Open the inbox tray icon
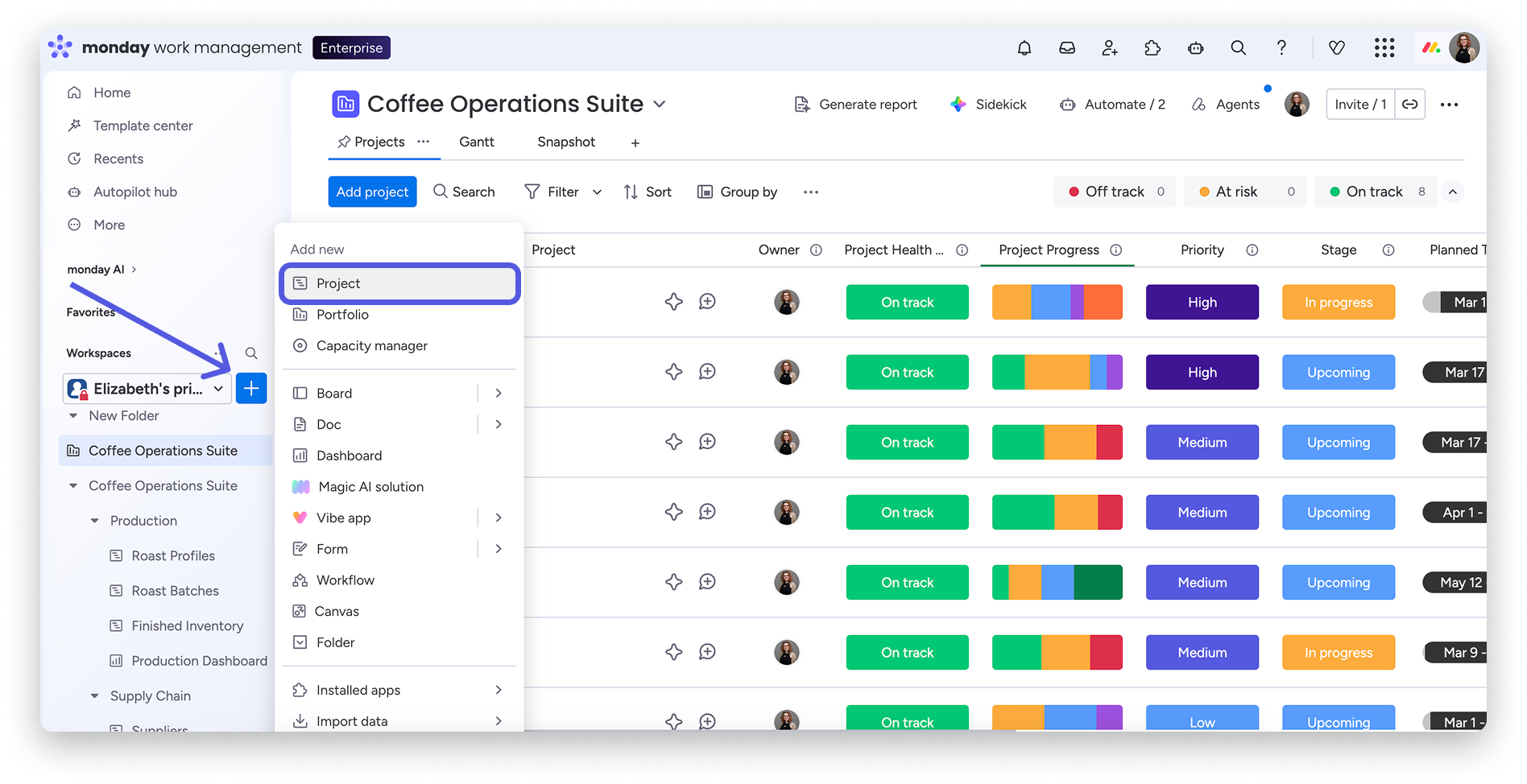Viewport: 1527px width, 784px height. [x=1067, y=48]
